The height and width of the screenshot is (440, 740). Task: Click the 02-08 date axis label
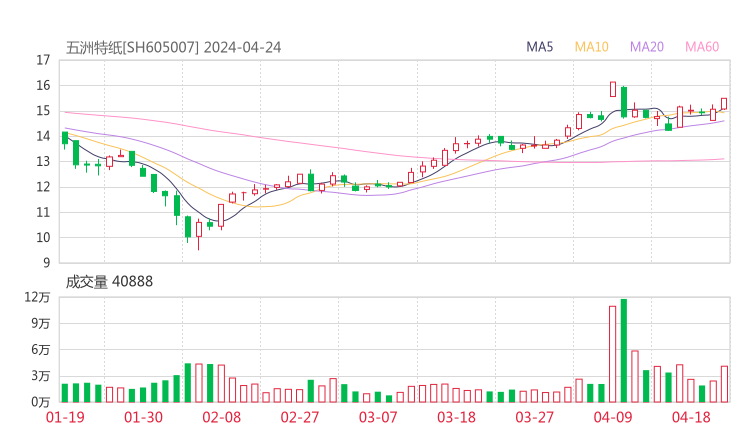[221, 417]
